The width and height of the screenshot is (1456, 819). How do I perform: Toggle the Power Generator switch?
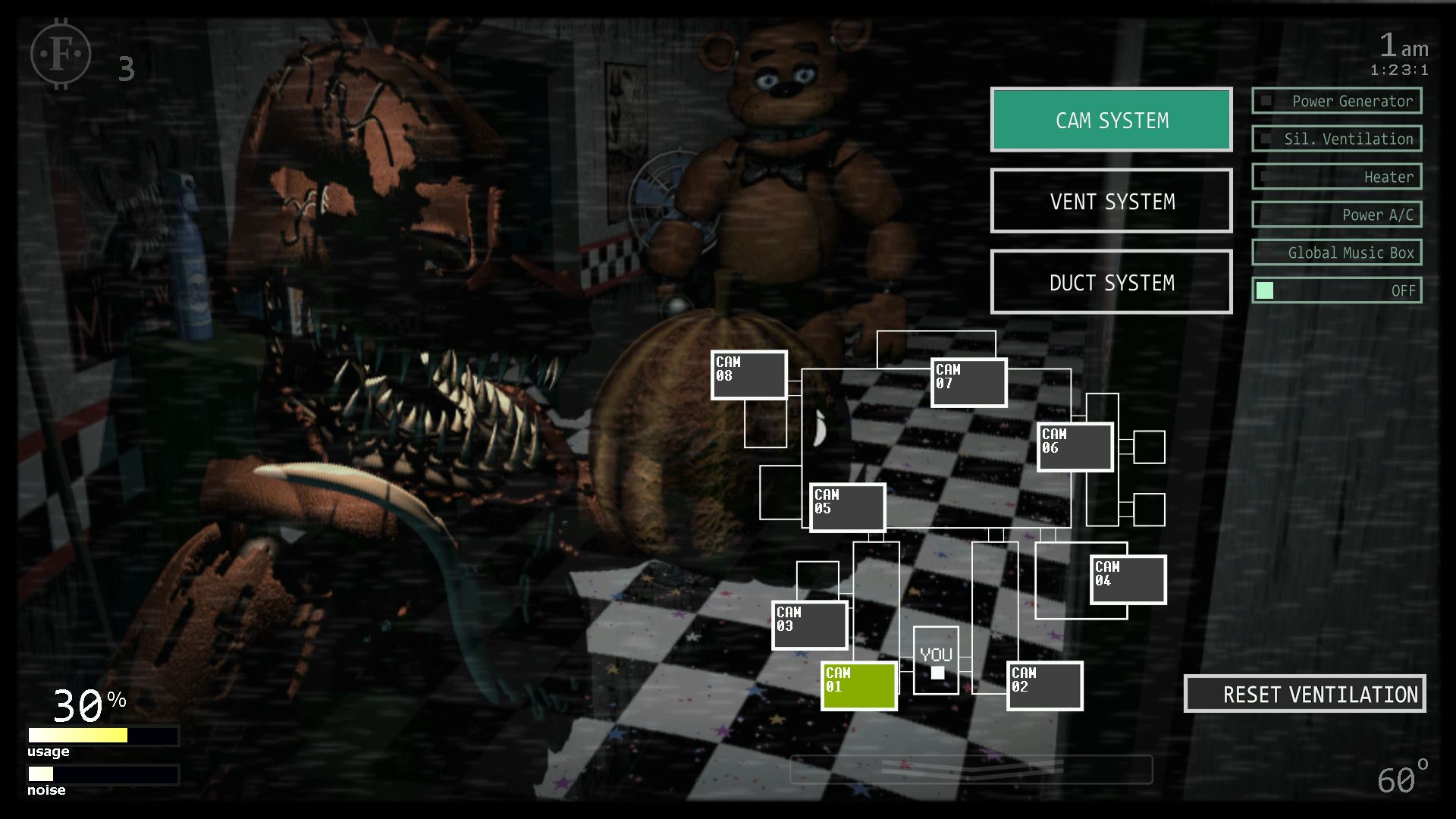coord(1265,100)
